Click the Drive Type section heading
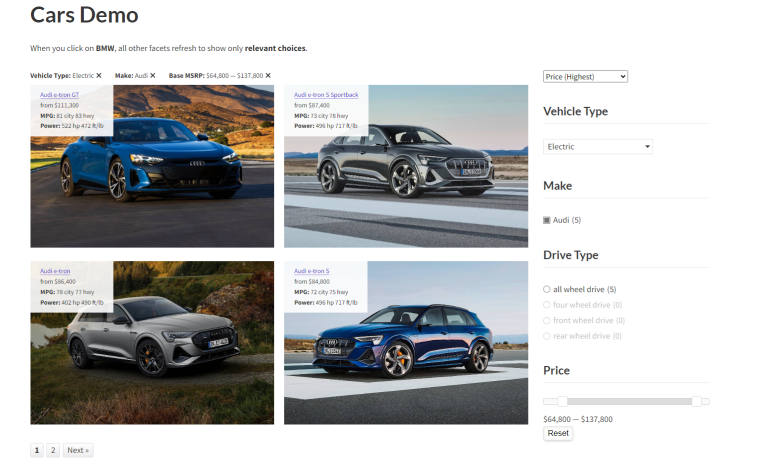The height and width of the screenshot is (464, 760). click(570, 255)
